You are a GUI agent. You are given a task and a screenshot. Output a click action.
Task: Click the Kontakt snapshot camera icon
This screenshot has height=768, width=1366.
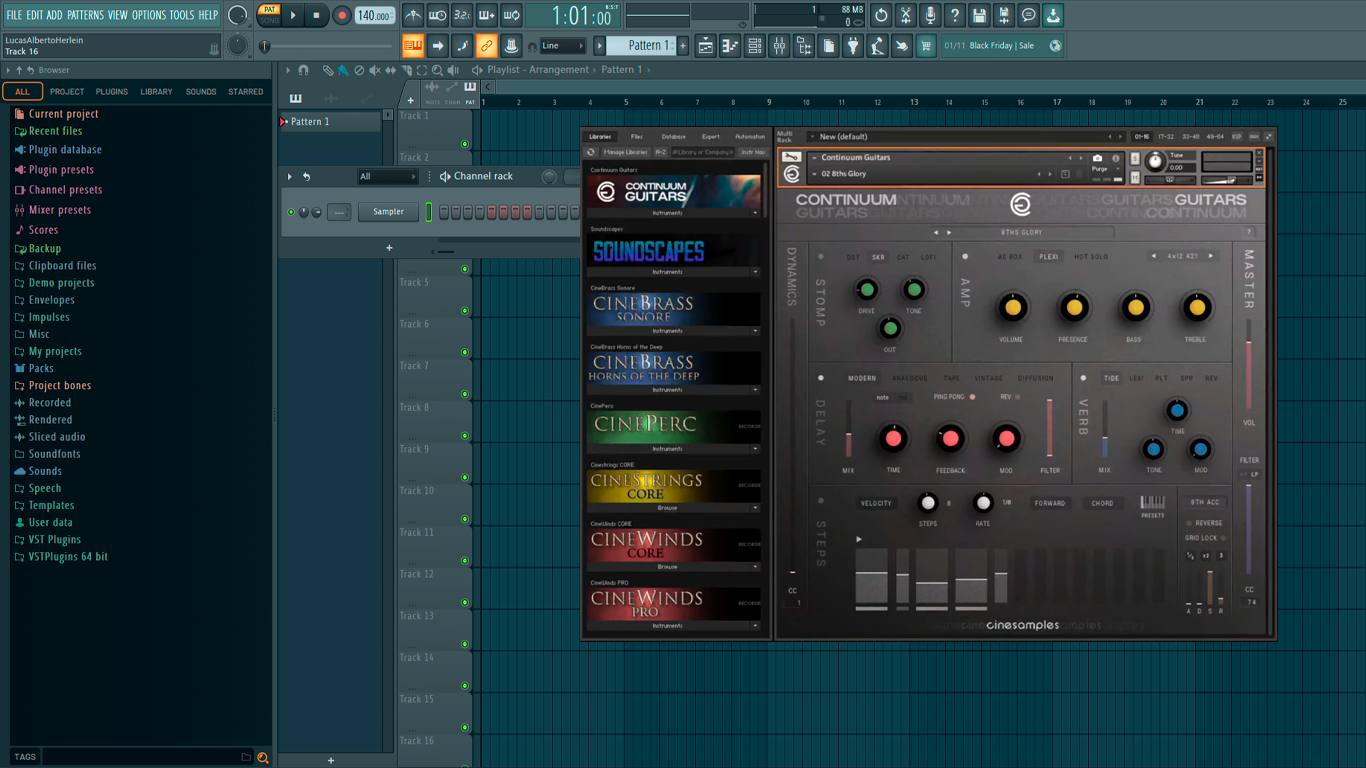[1098, 158]
